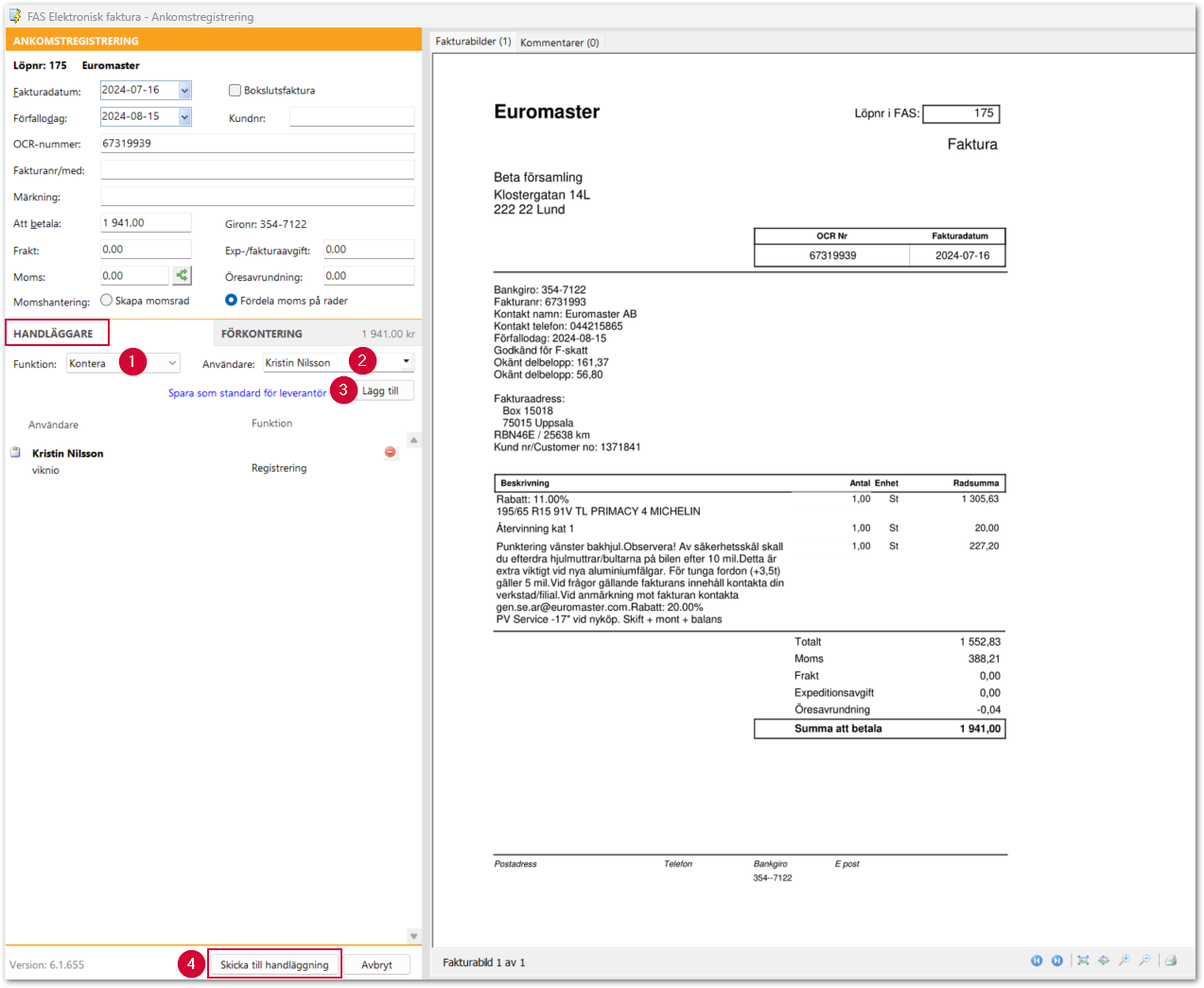Click 1 941,00 kr amount beside FÖRKONTERING
This screenshot has width=1204, height=988.
point(388,334)
